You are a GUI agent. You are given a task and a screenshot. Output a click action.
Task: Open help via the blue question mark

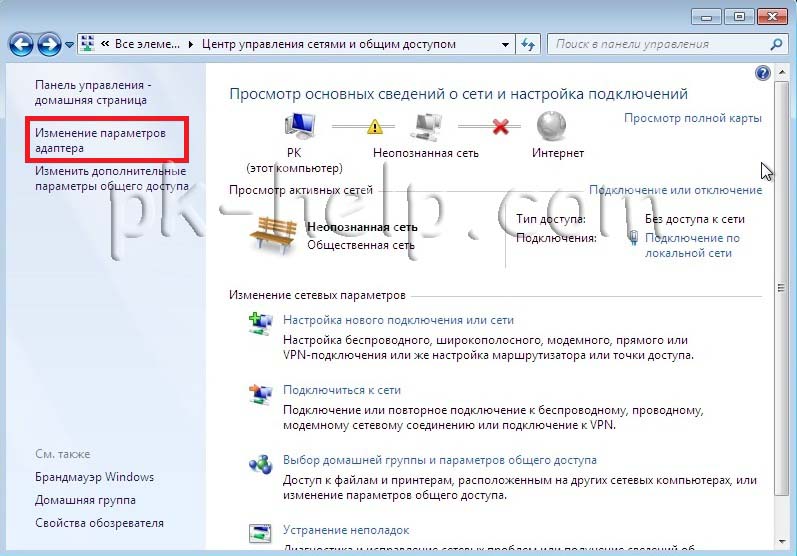pyautogui.click(x=763, y=73)
